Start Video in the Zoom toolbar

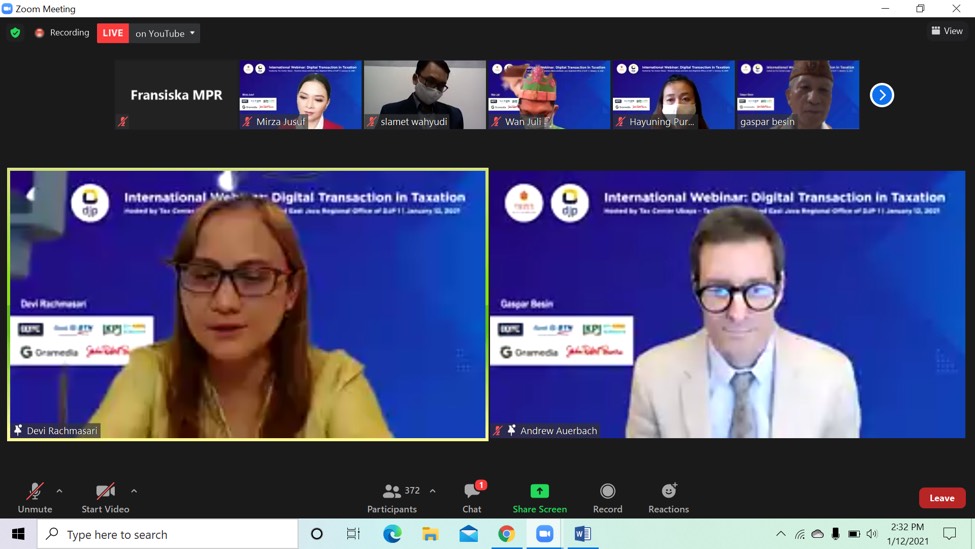click(x=105, y=498)
